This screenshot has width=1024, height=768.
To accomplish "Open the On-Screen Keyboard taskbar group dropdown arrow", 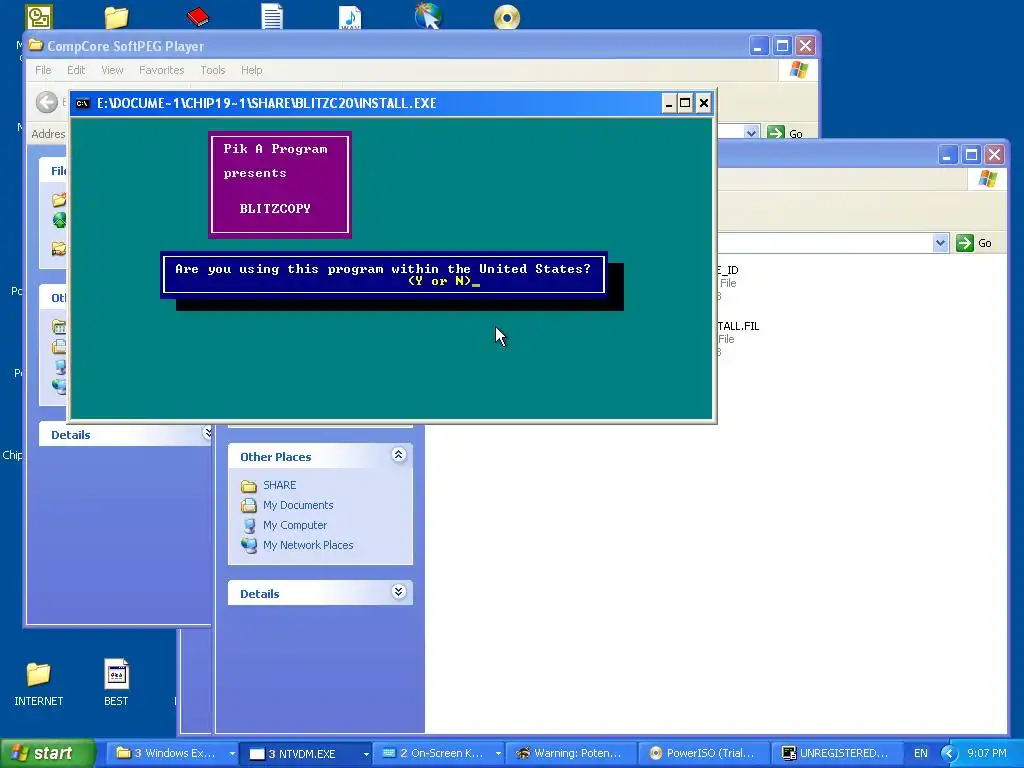I will pyautogui.click(x=498, y=754).
